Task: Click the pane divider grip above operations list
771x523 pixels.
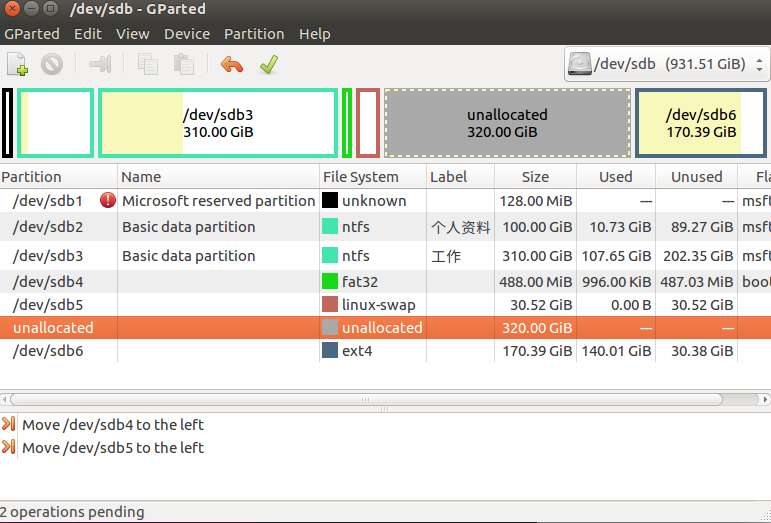Action: pyautogui.click(x=384, y=409)
